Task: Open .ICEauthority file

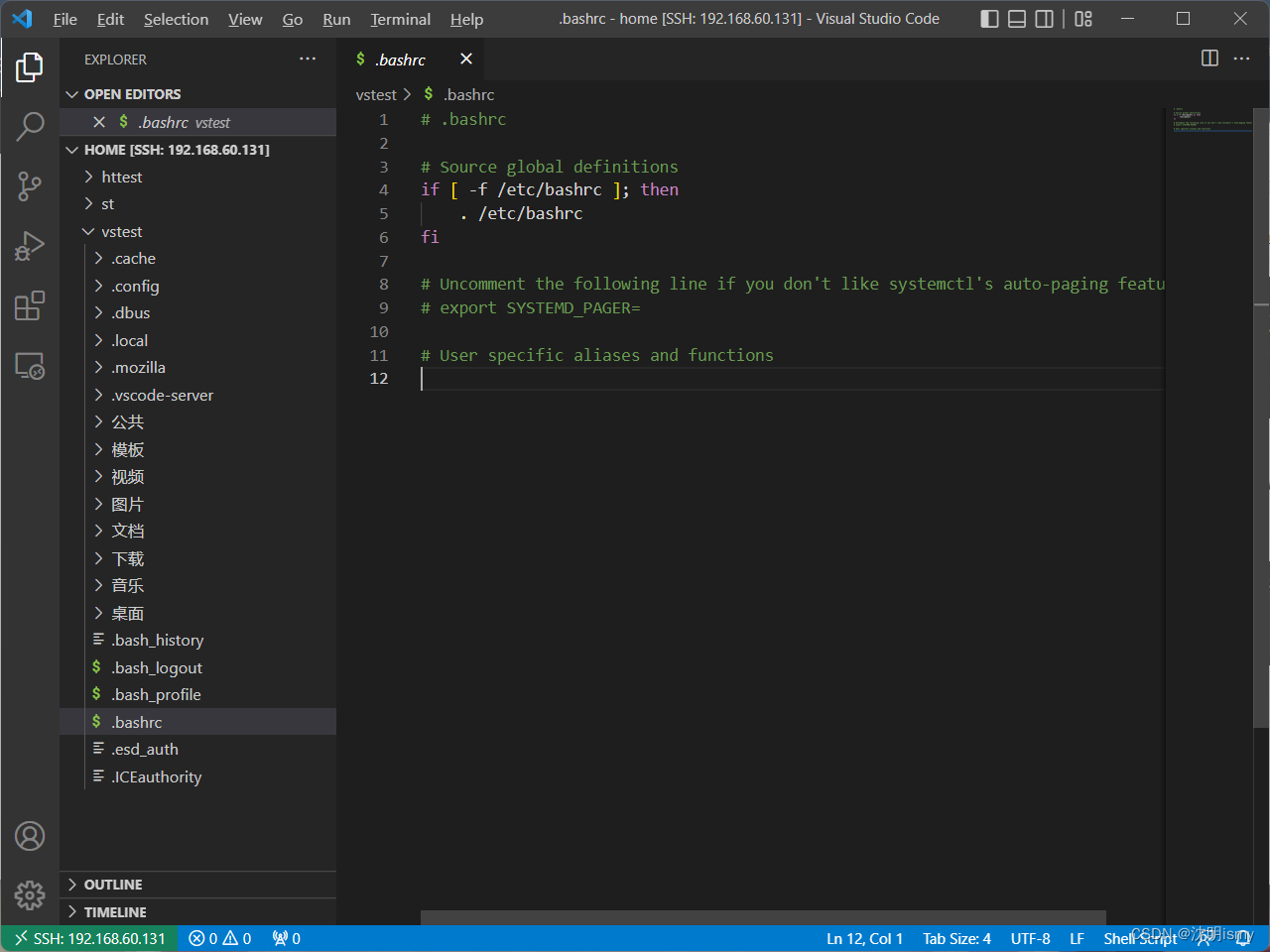Action: pos(197,776)
